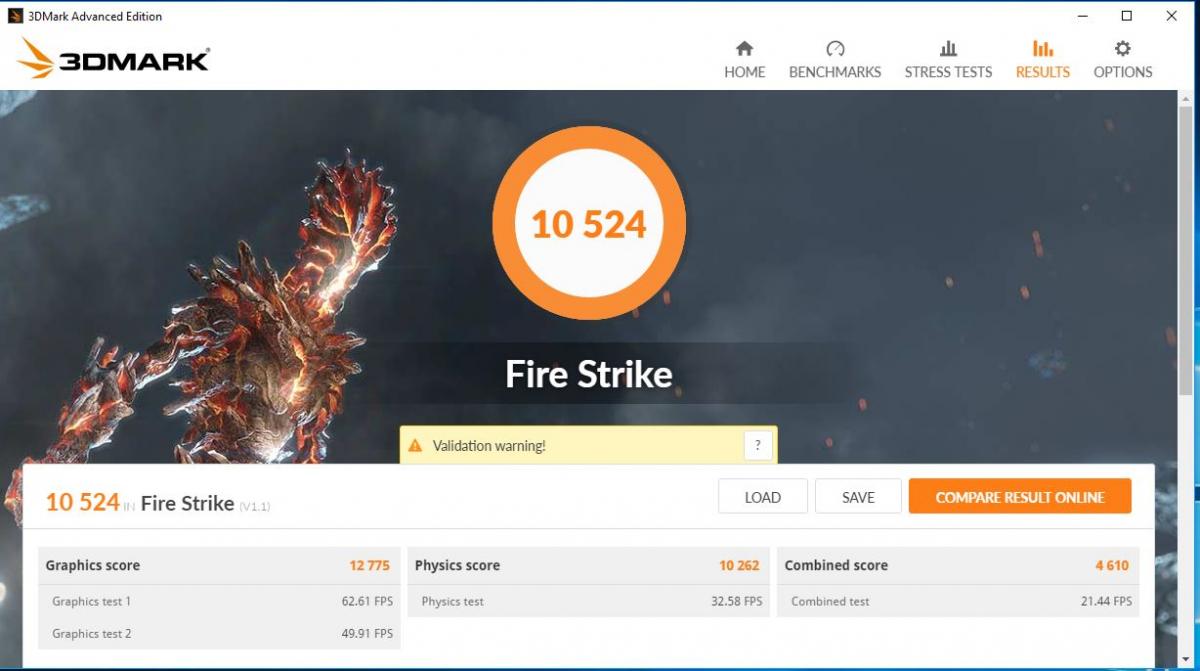Click the Combined test row
This screenshot has width=1200, height=671.
point(958,601)
